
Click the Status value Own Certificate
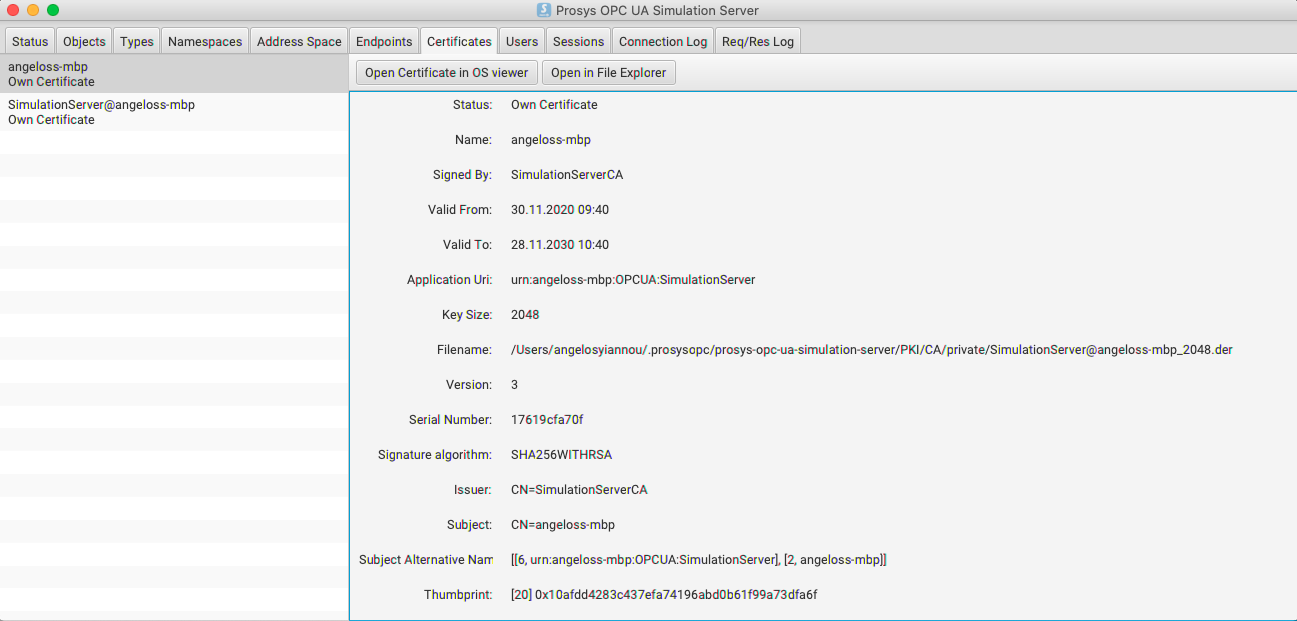coord(554,104)
